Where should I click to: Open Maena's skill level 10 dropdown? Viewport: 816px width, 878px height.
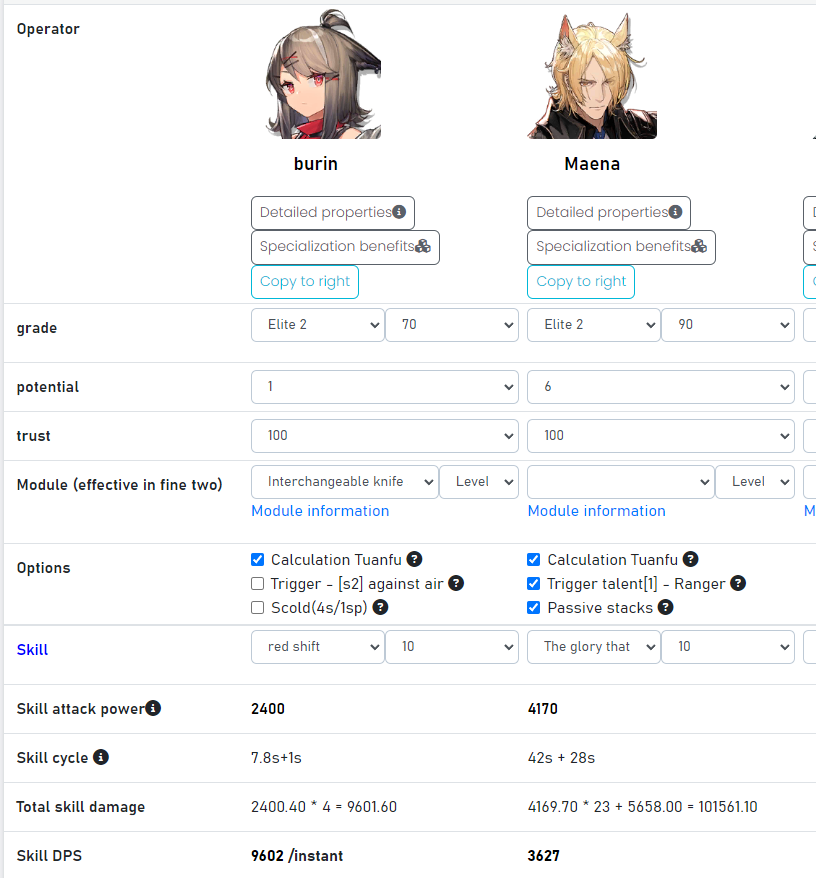728,647
